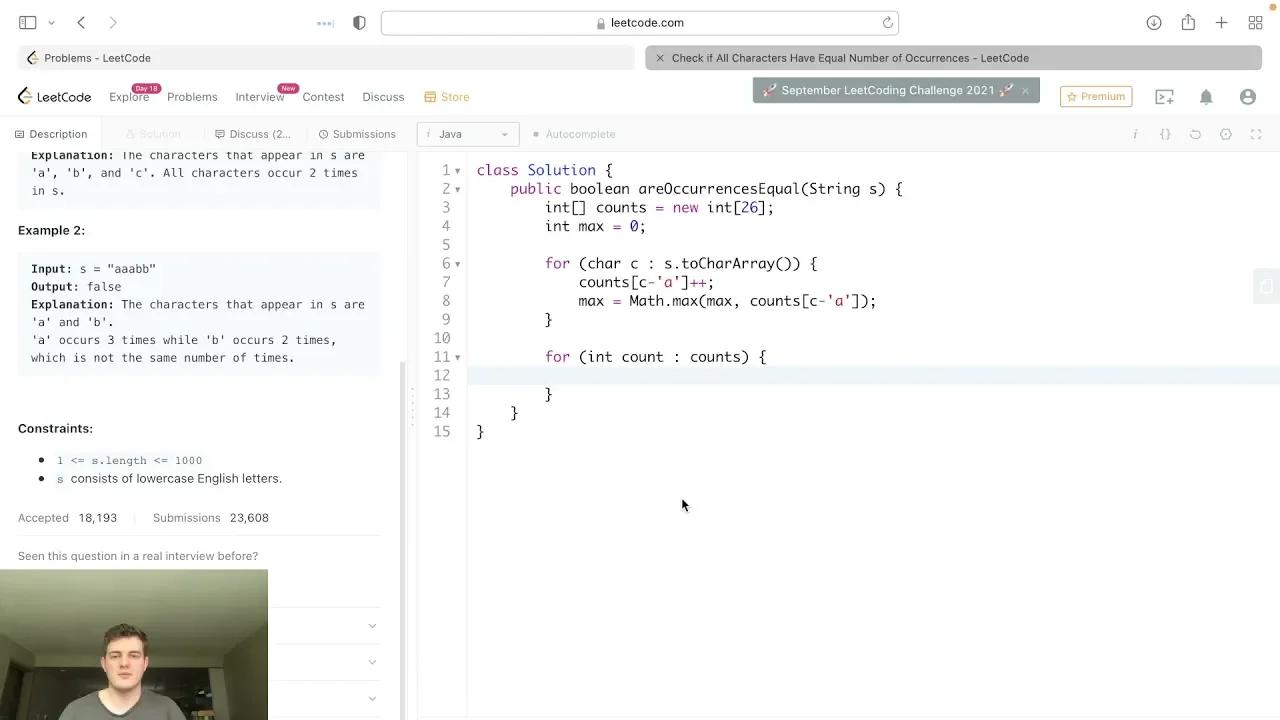This screenshot has height=720, width=1280.
Task: Fold the for loop at line 11
Action: pyautogui.click(x=458, y=357)
